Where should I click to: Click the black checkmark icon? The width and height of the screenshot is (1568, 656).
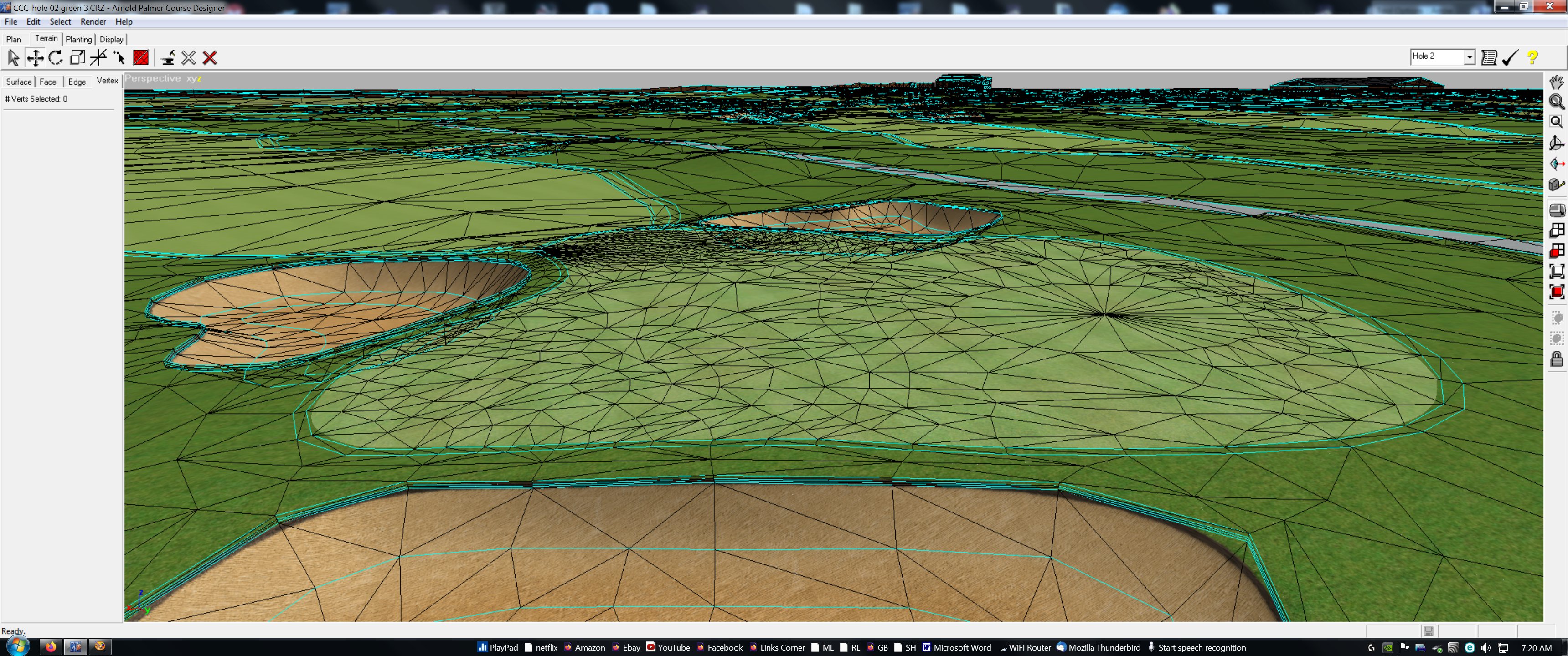point(1510,57)
